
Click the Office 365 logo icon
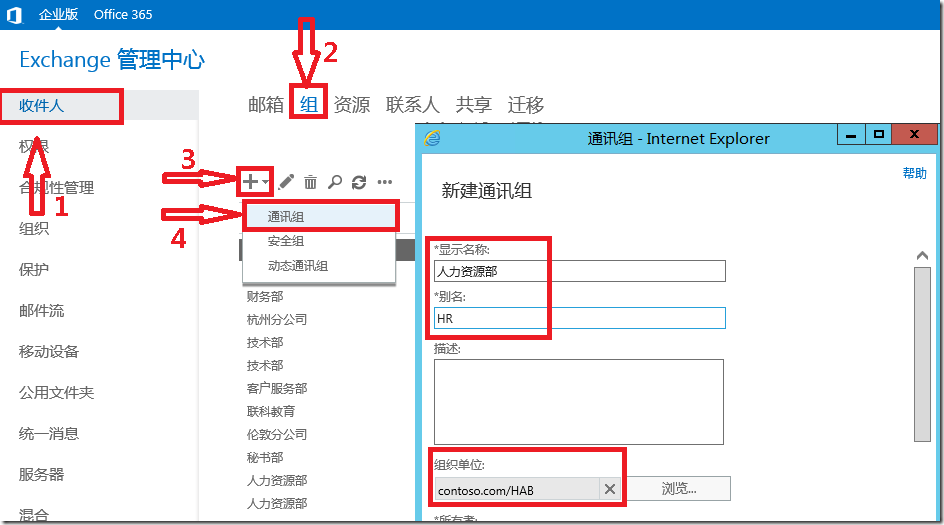click(x=14, y=14)
